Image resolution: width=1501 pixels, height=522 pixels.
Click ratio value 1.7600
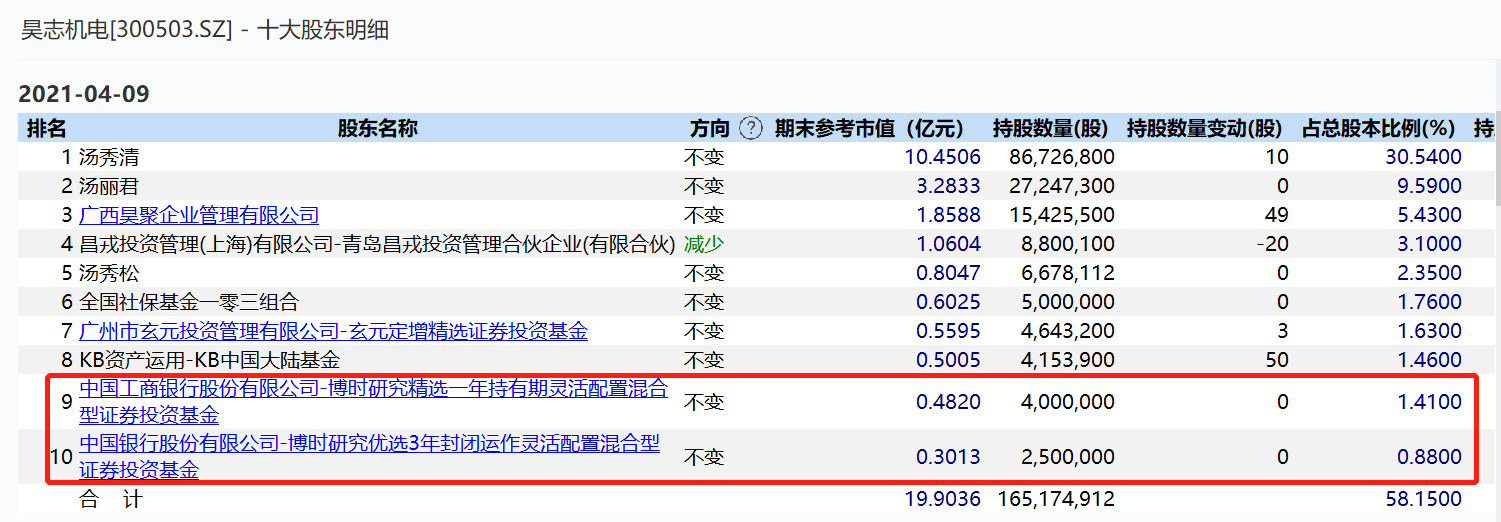pyautogui.click(x=1429, y=302)
